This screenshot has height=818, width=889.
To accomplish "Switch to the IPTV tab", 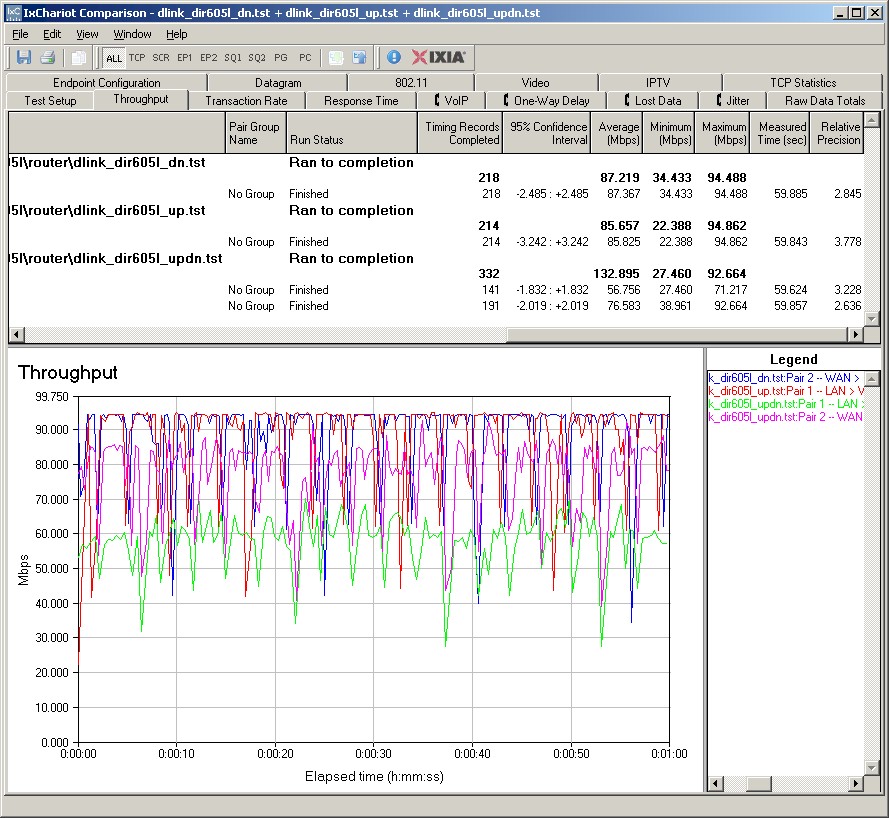I will [658, 83].
